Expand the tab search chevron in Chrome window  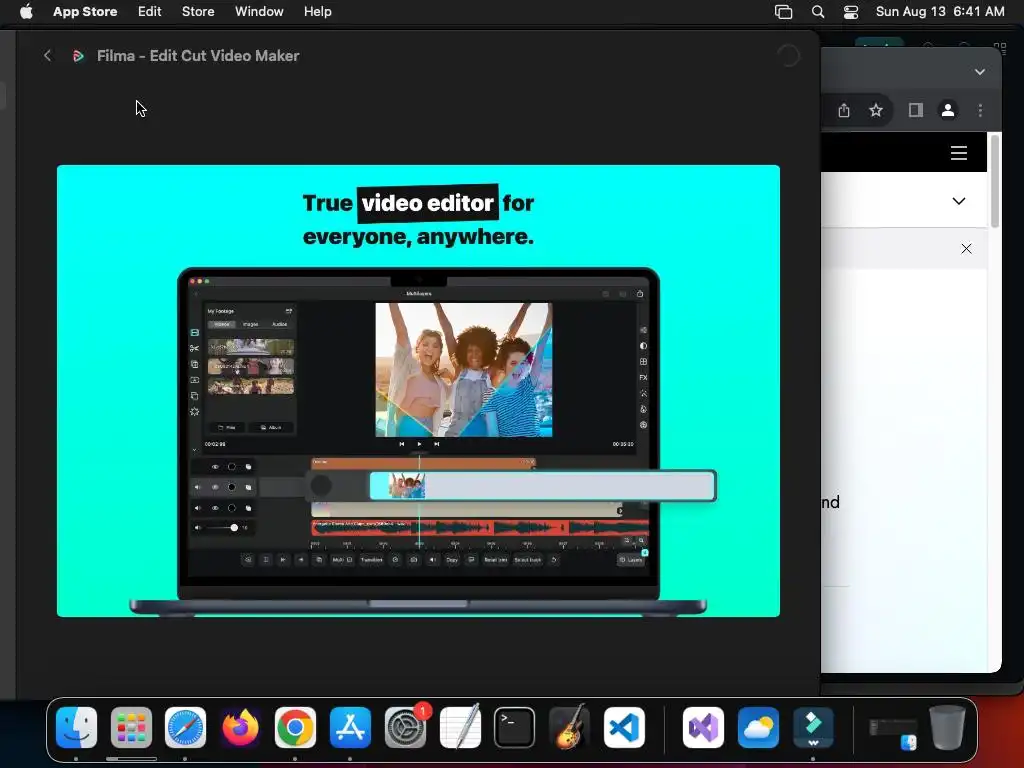[980, 72]
